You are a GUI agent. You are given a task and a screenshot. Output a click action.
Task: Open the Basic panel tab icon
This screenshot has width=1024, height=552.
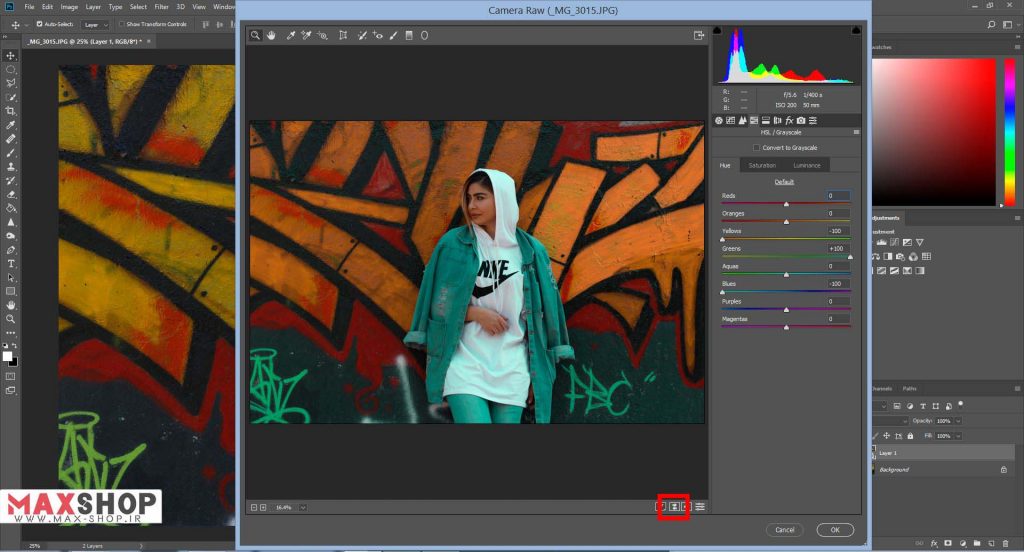tap(719, 120)
